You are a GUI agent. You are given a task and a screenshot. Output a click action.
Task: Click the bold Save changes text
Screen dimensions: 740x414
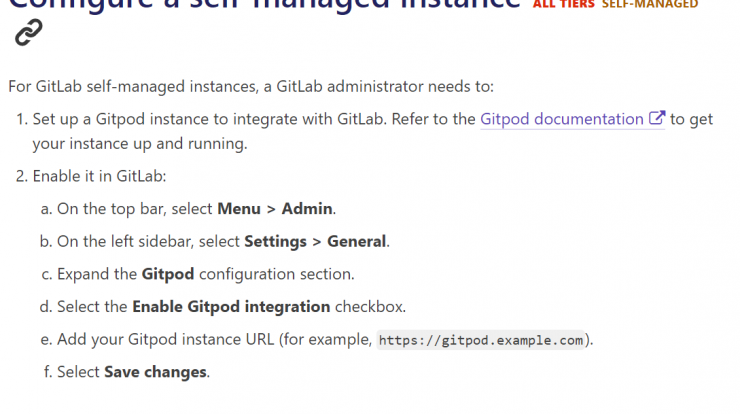(x=155, y=372)
